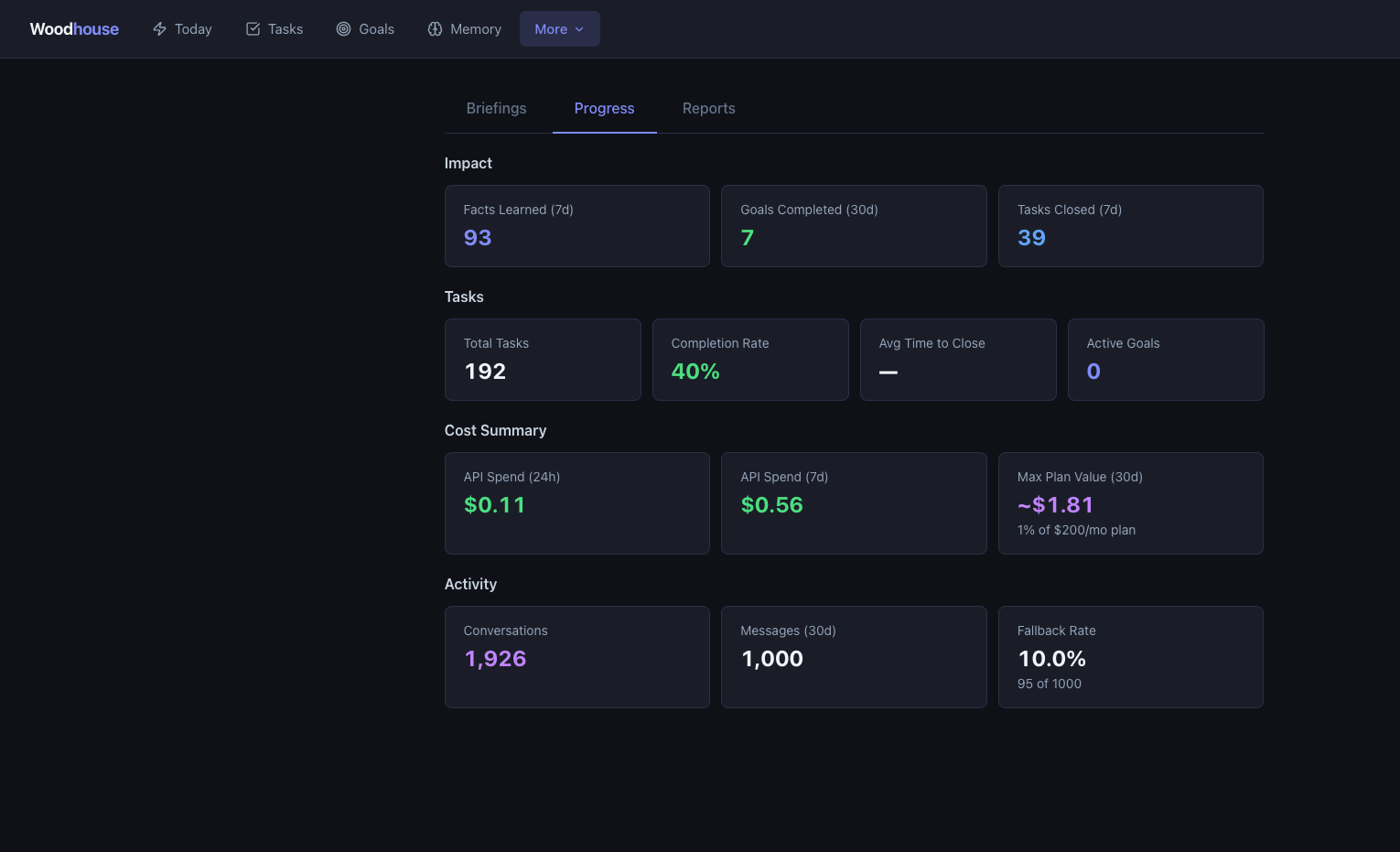
Task: Click the 1,926 conversations value
Action: pos(495,659)
